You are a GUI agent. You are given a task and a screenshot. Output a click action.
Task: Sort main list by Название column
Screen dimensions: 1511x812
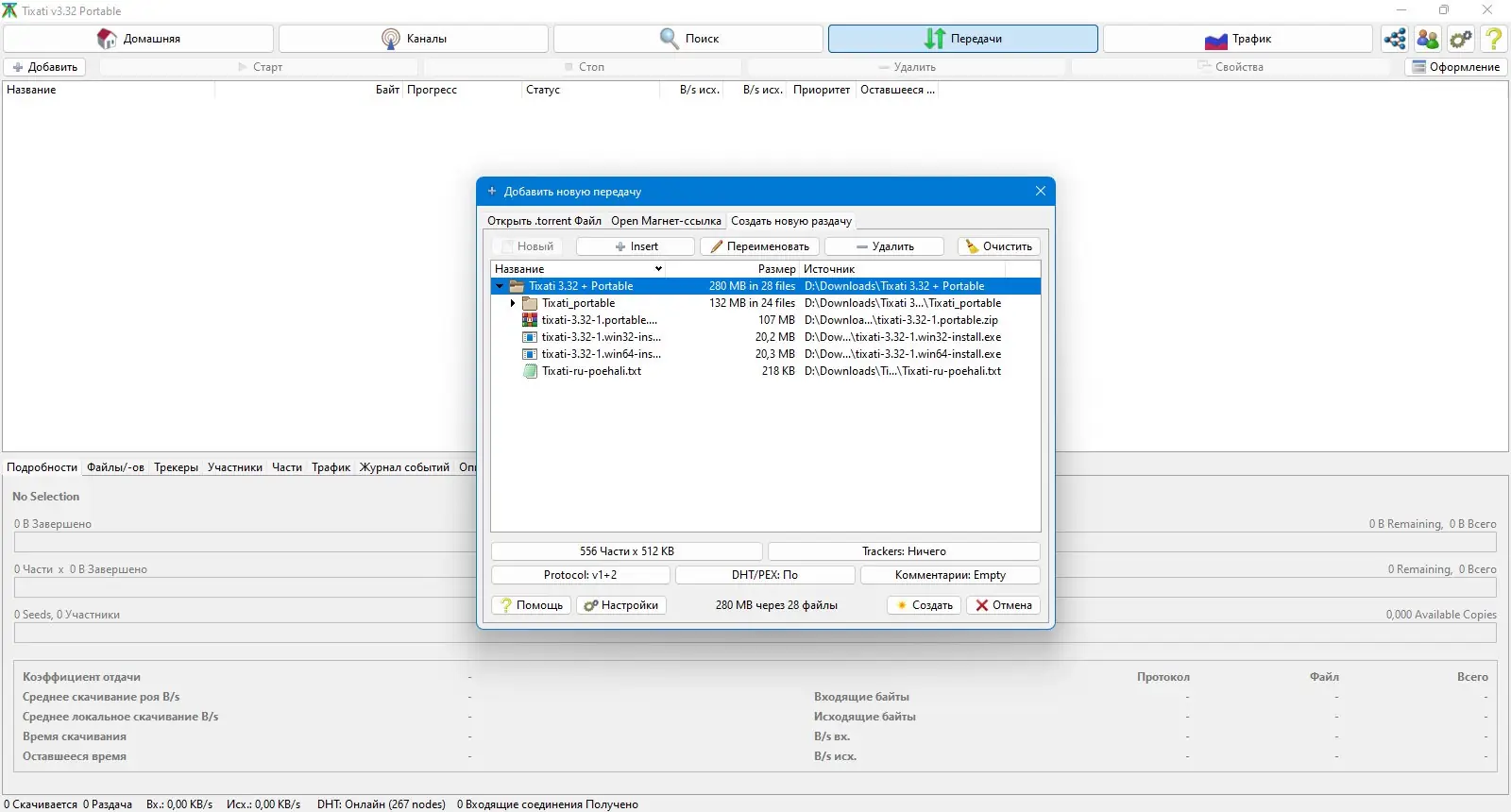point(109,90)
